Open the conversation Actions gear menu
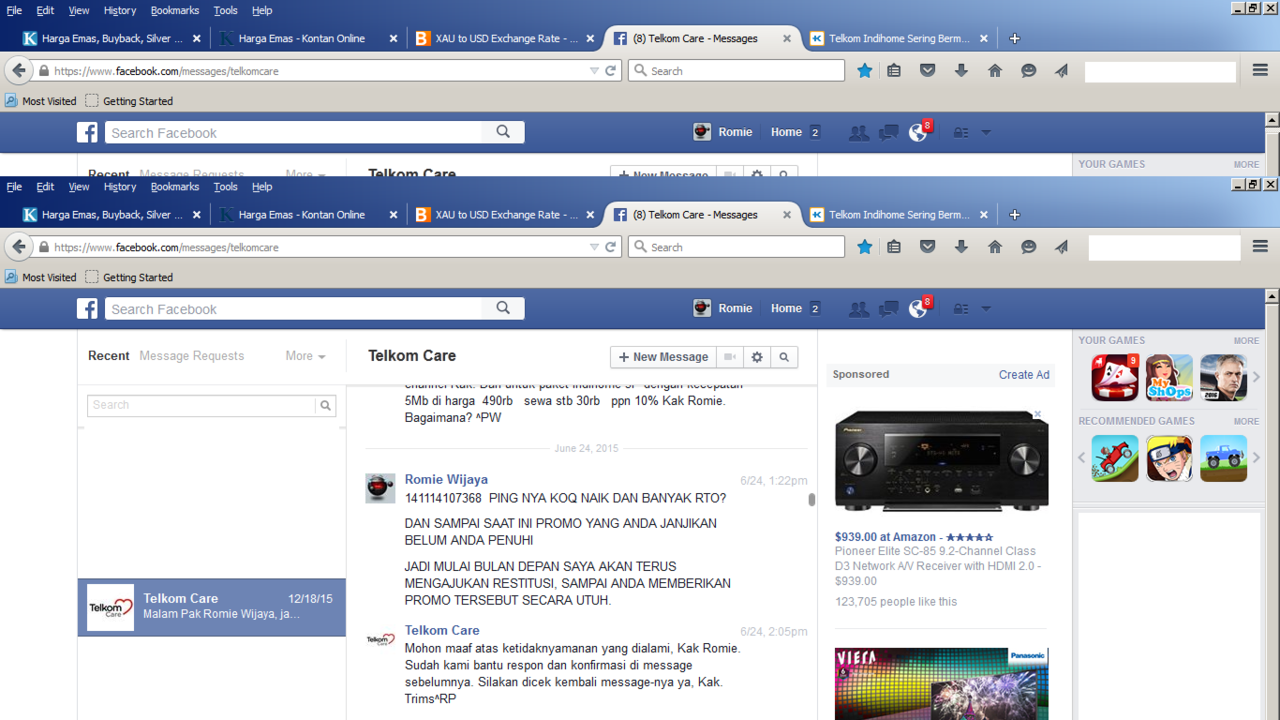This screenshot has width=1280, height=720. [x=757, y=357]
